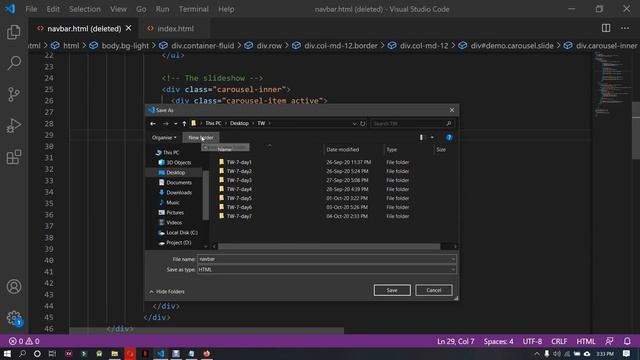The height and width of the screenshot is (360, 640).
Task: Click This PC in address breadcrumb
Action: (213, 123)
